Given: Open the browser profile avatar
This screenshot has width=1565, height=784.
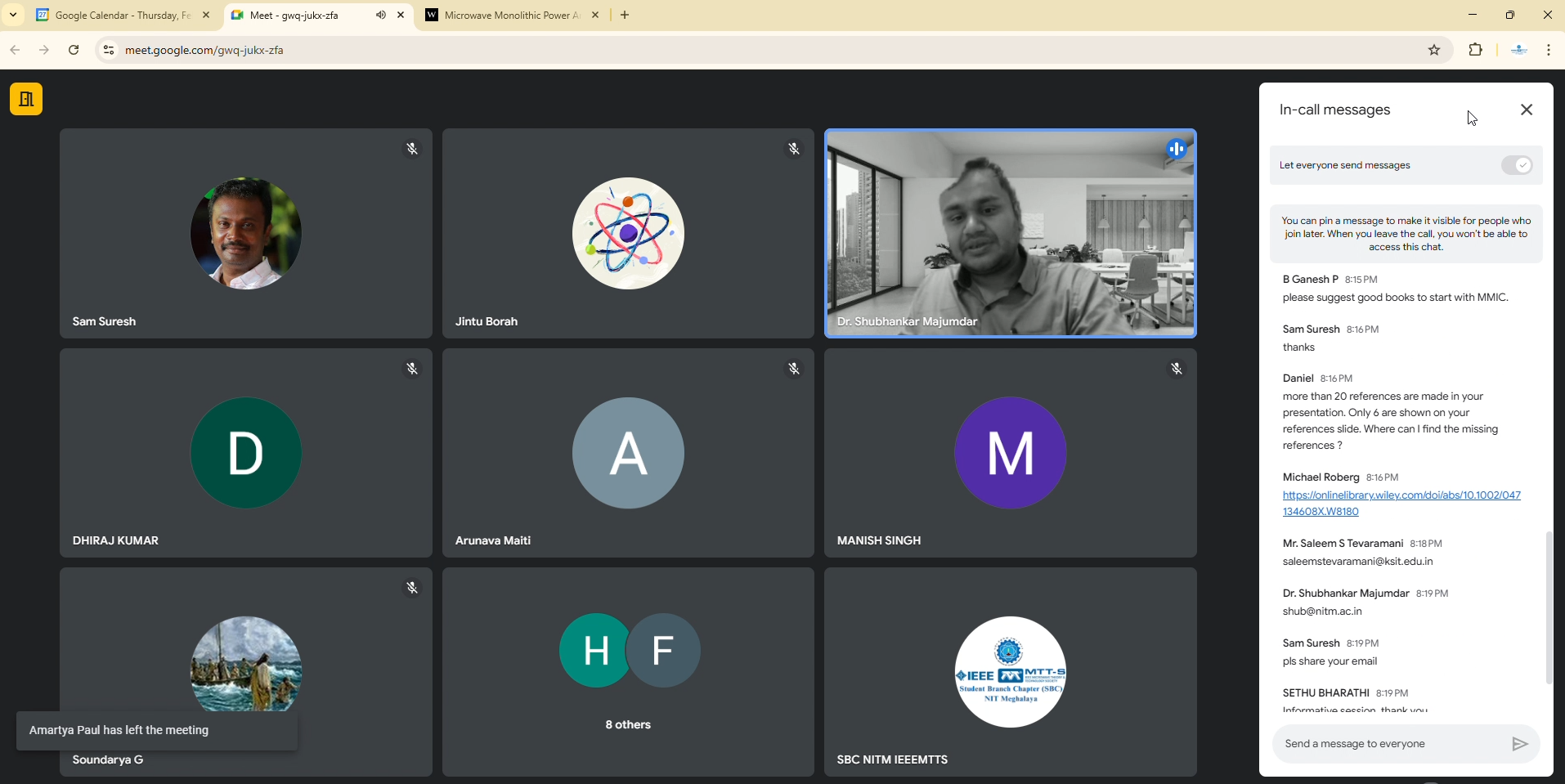Looking at the screenshot, I should click(x=1518, y=51).
